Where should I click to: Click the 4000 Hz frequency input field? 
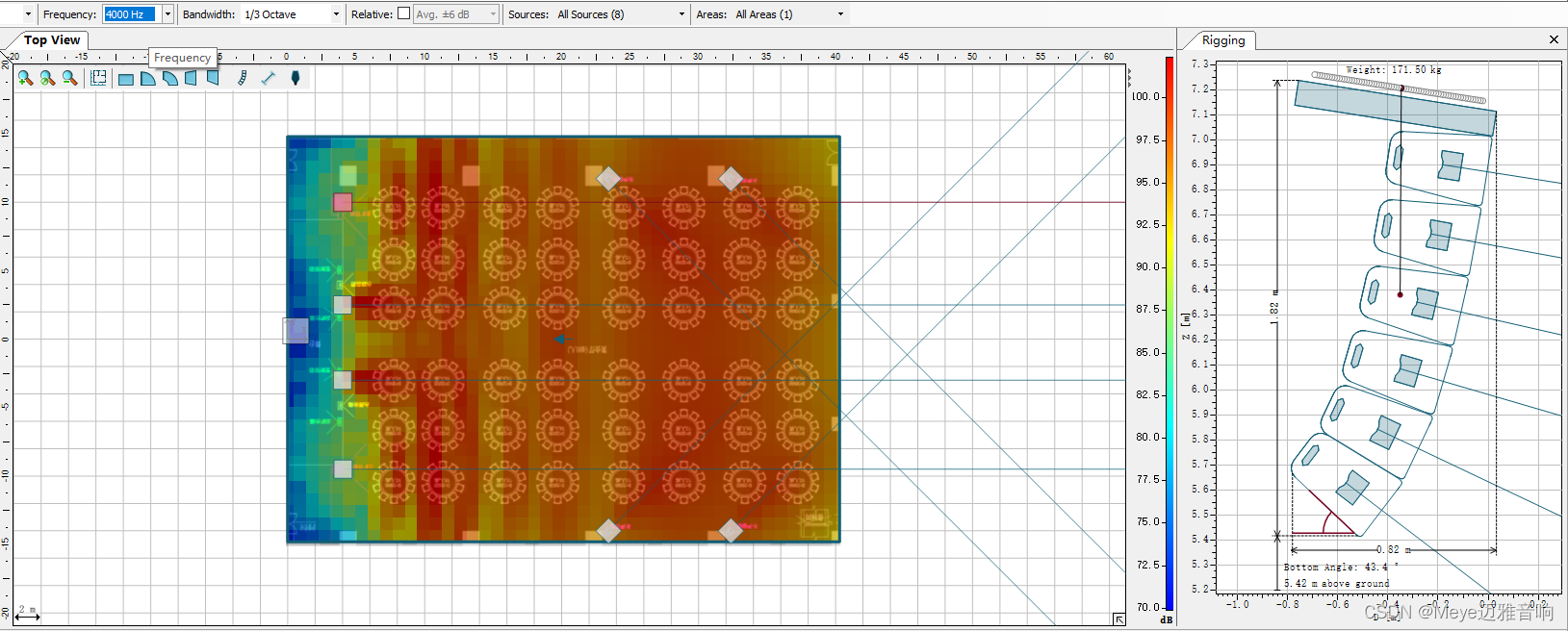click(130, 14)
